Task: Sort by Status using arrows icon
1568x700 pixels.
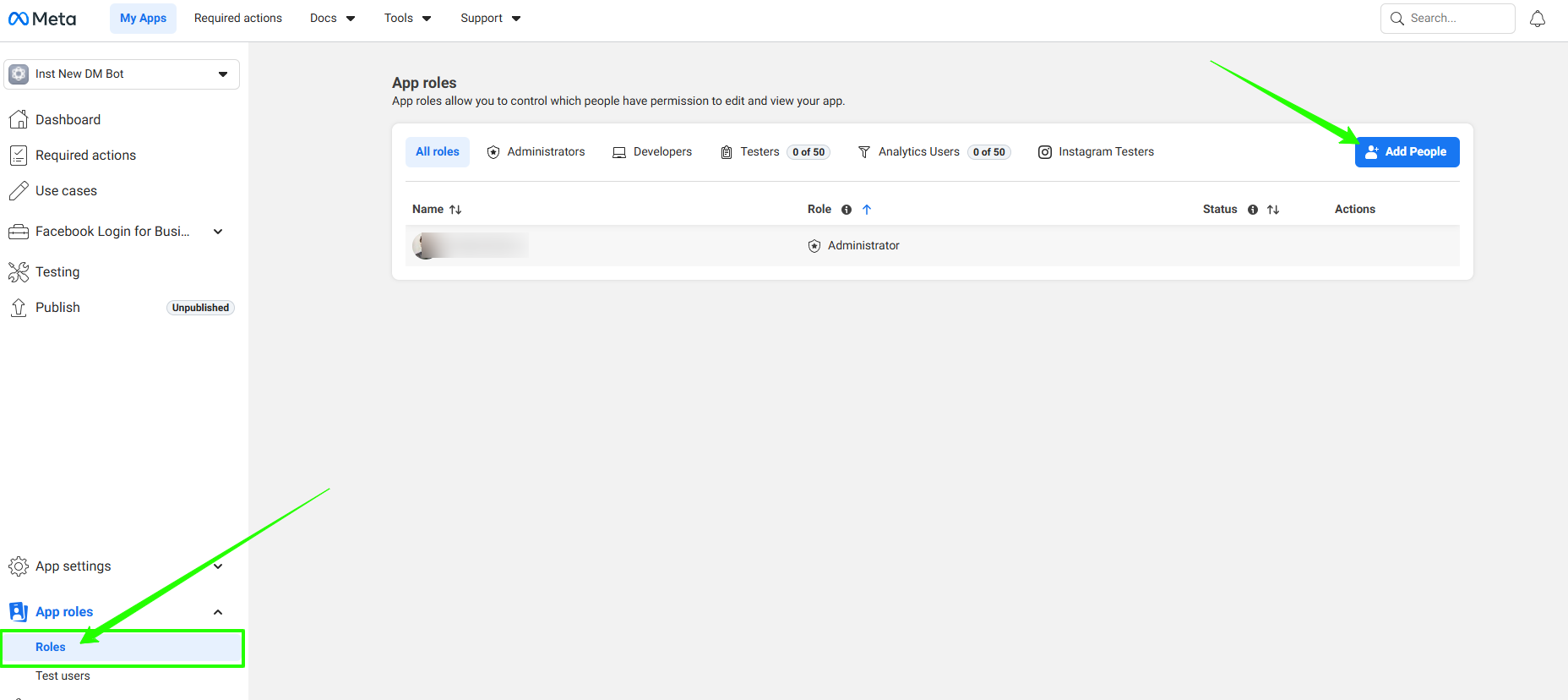Action: click(1273, 210)
